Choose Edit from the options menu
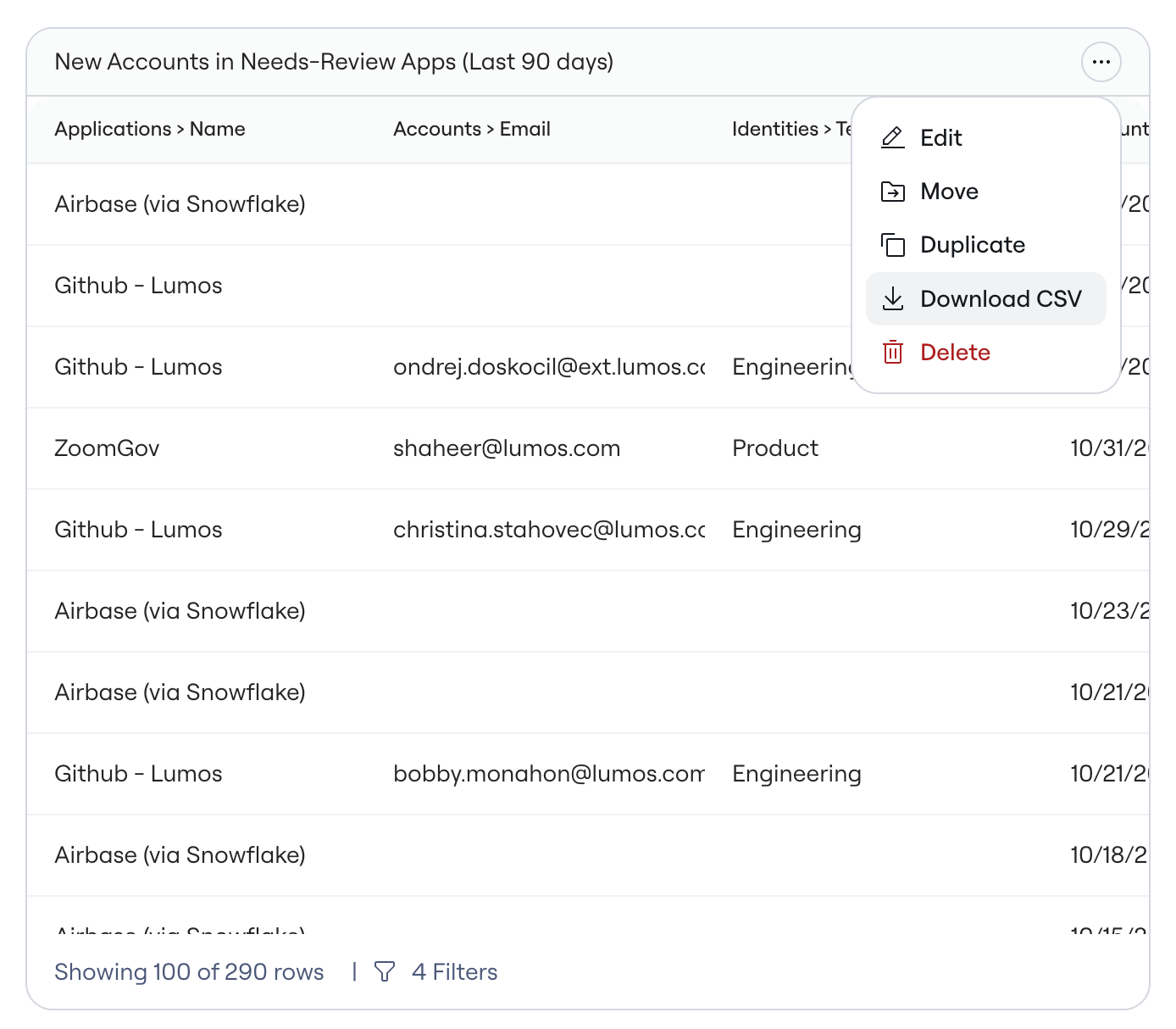 [x=985, y=138]
